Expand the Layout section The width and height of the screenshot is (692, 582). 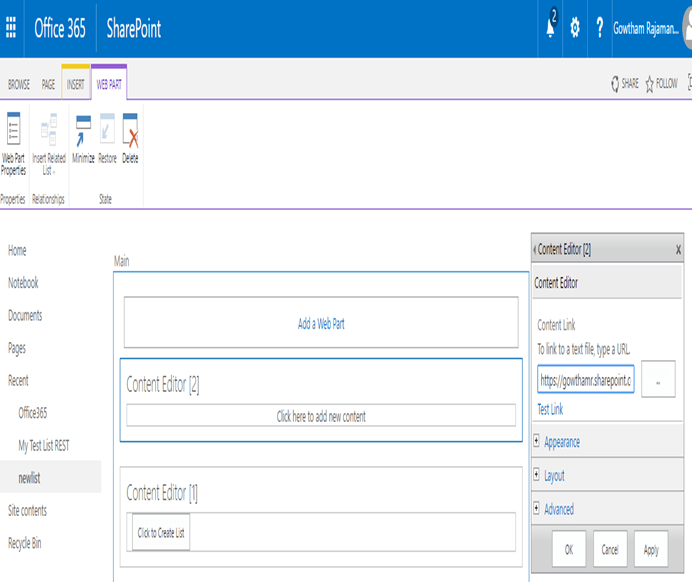[x=554, y=475]
